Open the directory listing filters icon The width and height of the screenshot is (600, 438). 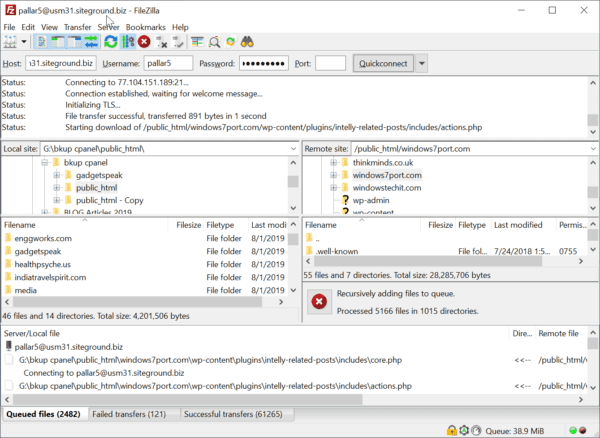point(197,42)
